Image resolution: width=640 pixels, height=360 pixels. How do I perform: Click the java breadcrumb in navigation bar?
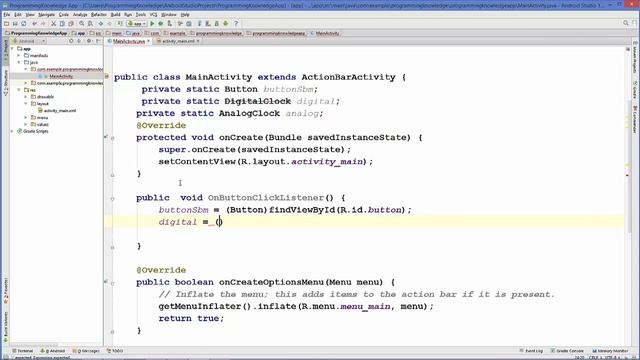pyautogui.click(x=133, y=33)
